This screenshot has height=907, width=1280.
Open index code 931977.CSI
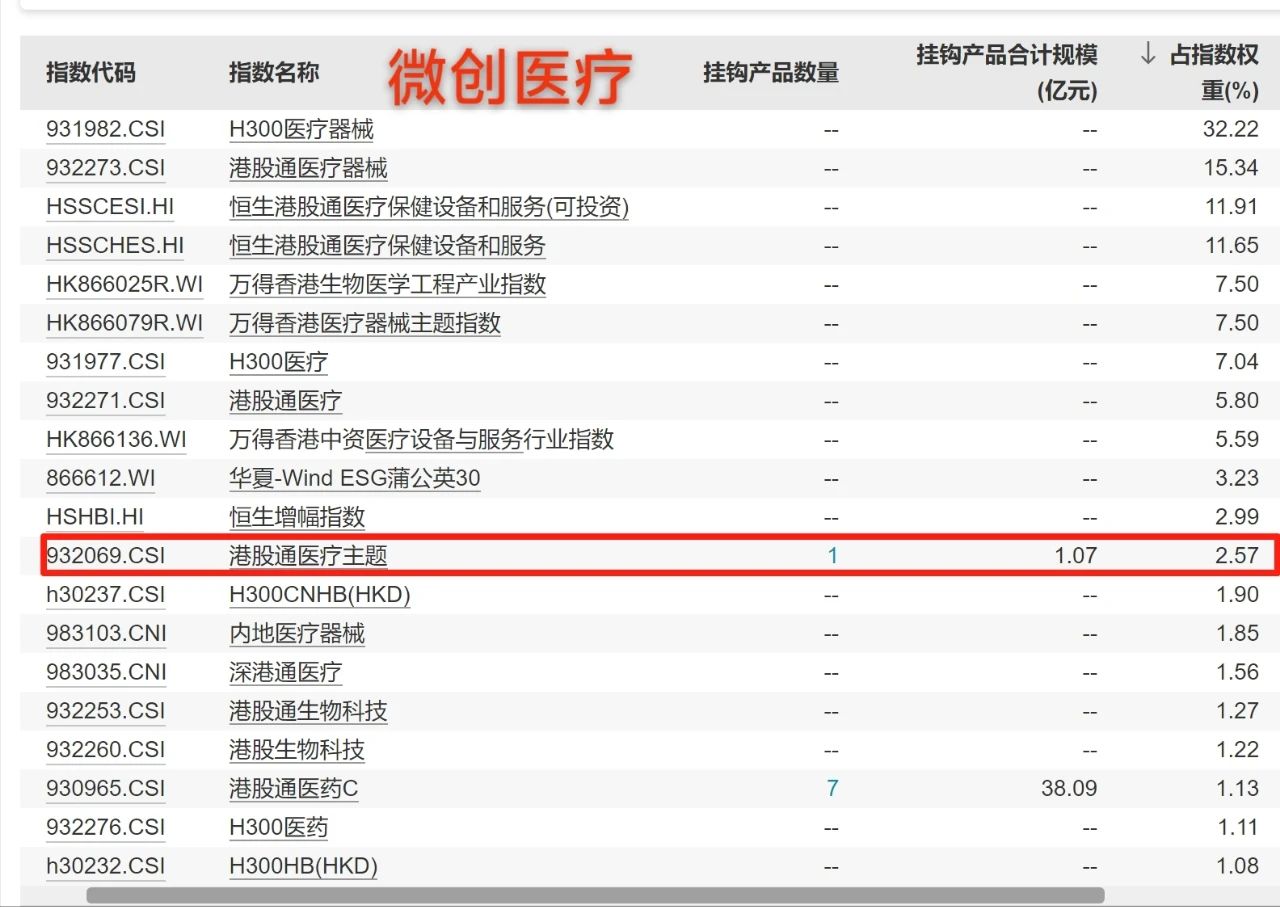(105, 361)
